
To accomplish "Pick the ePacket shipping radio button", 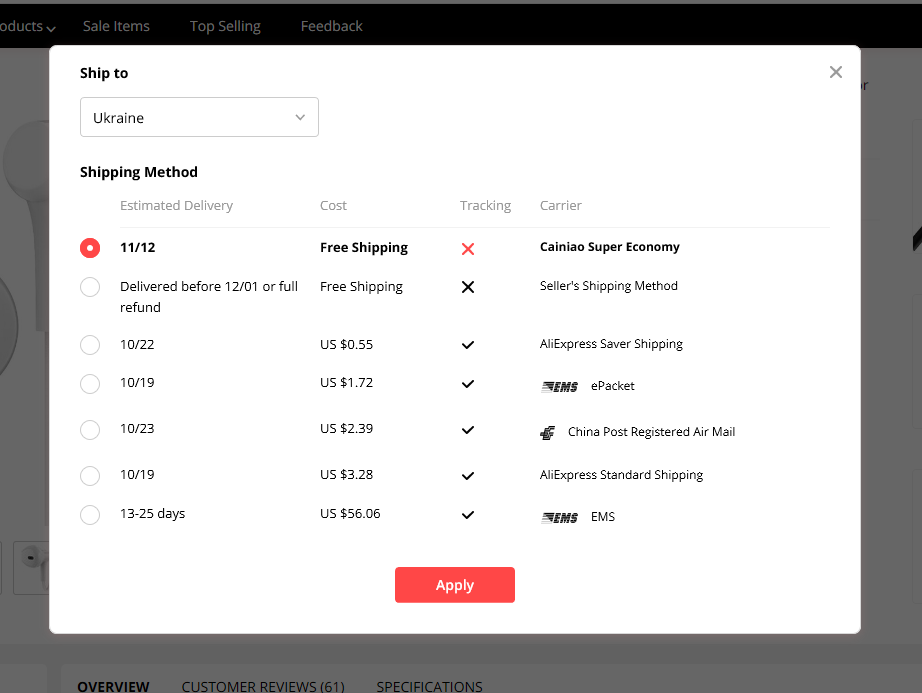I will pos(90,384).
